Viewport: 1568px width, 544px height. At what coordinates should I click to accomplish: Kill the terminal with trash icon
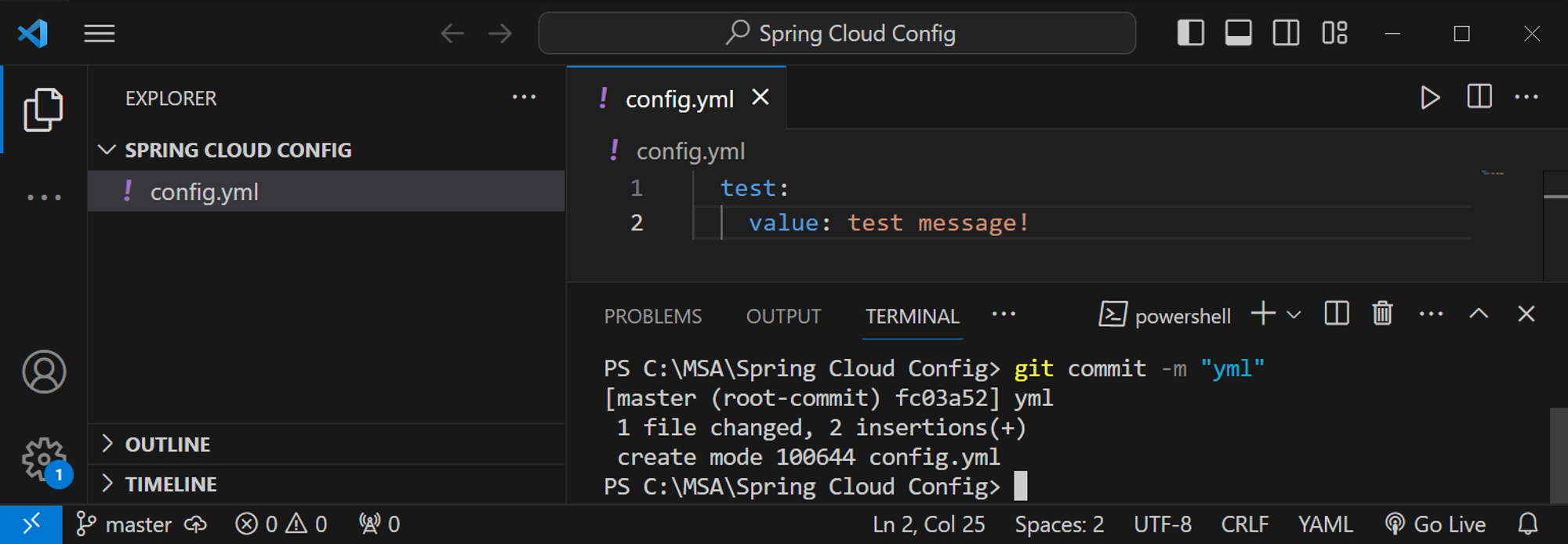pos(1382,314)
